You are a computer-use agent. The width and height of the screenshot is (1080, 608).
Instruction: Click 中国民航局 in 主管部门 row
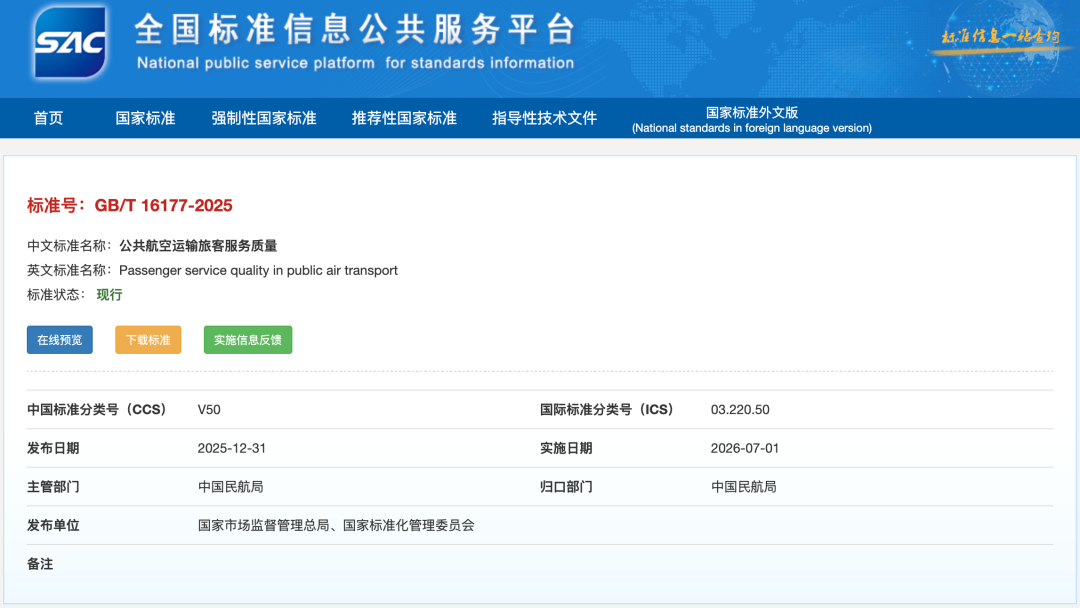(x=231, y=487)
